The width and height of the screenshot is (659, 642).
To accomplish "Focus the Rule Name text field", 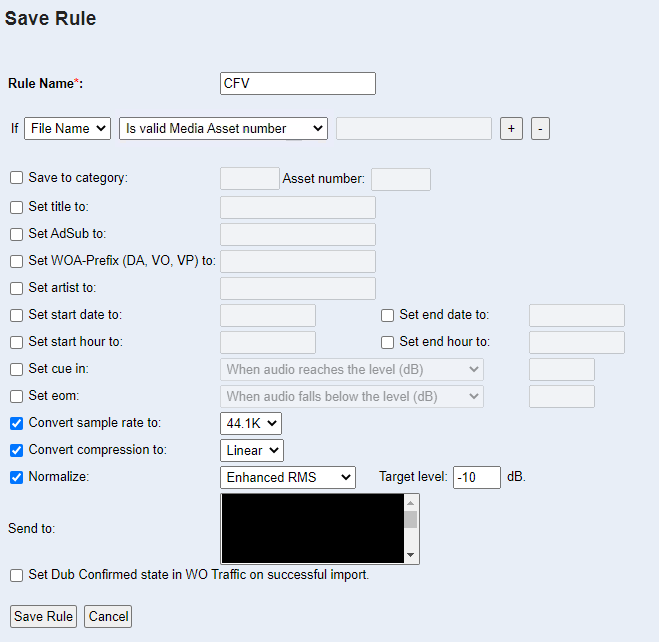I will 298,83.
